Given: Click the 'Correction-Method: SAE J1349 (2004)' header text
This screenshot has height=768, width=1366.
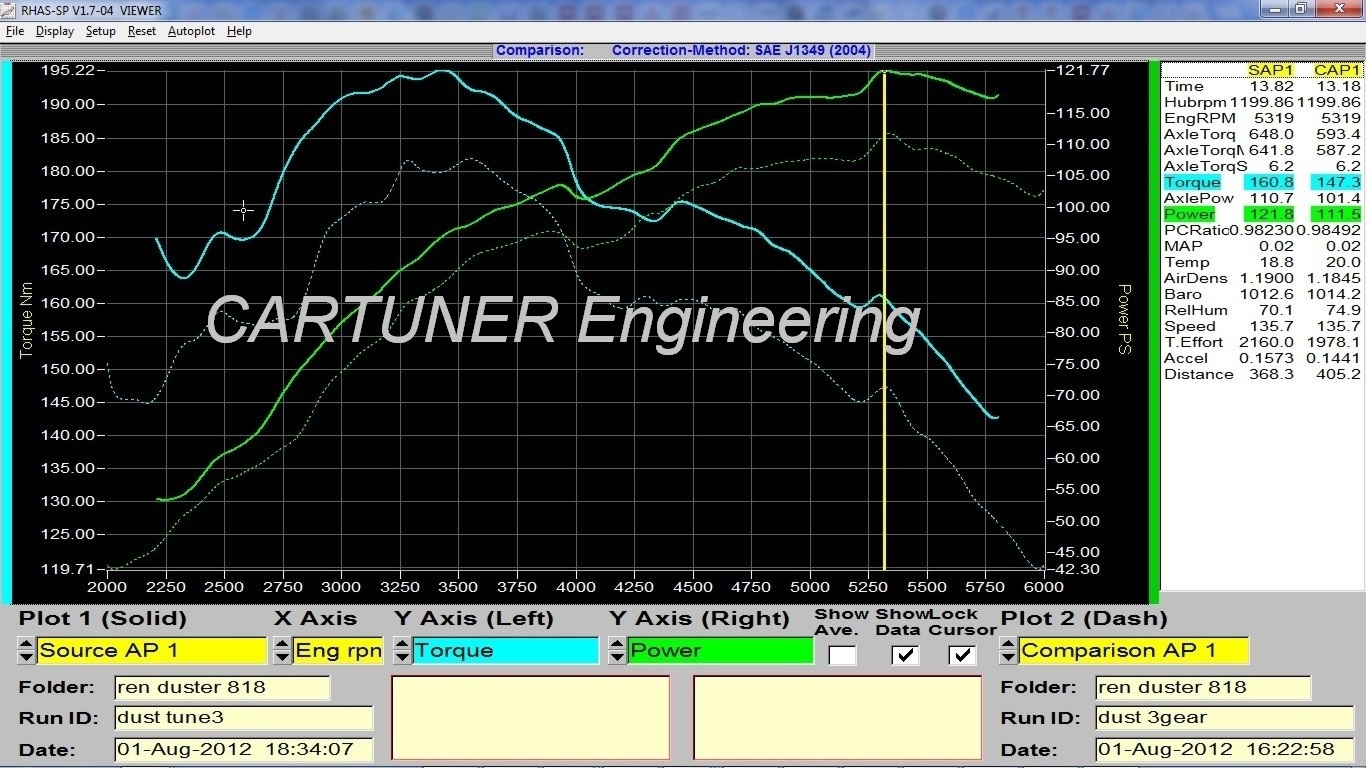Looking at the screenshot, I should point(741,50).
